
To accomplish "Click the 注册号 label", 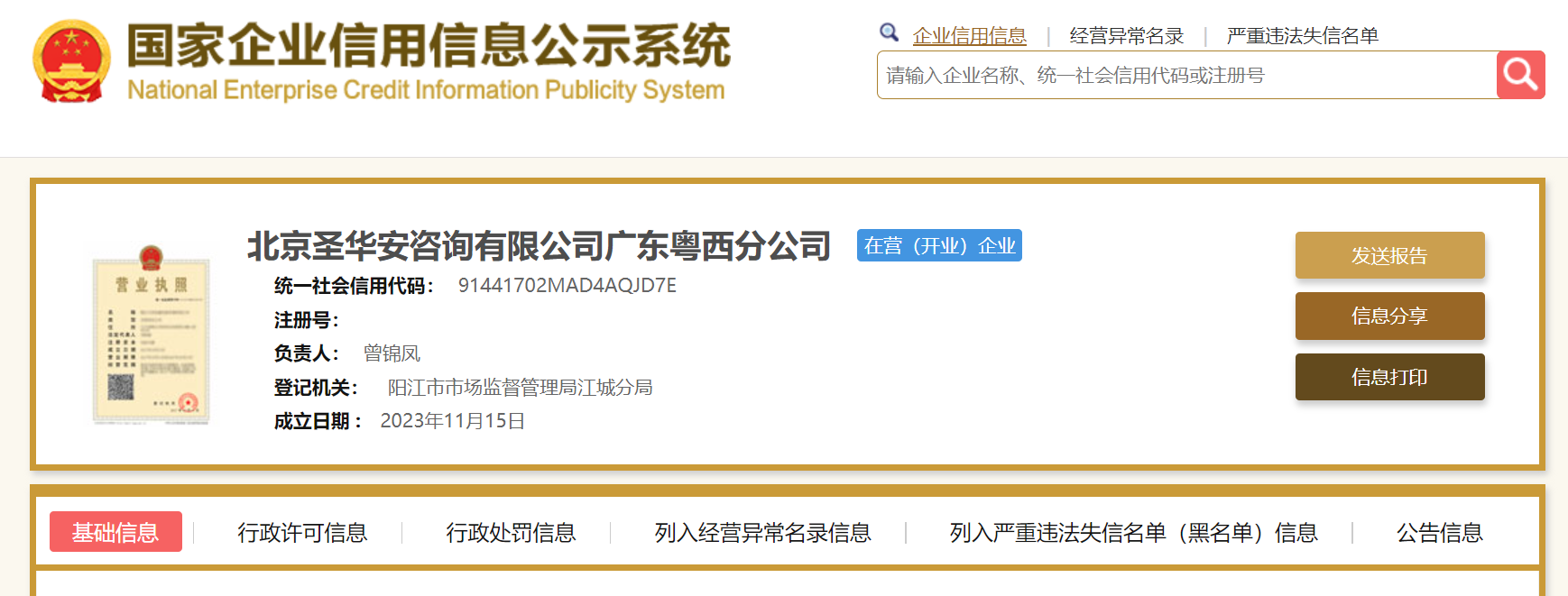I will [307, 320].
